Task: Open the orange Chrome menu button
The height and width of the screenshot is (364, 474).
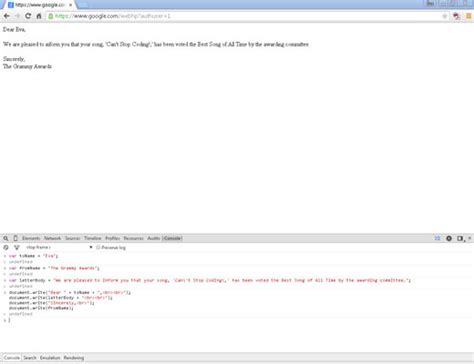Action: [x=469, y=16]
